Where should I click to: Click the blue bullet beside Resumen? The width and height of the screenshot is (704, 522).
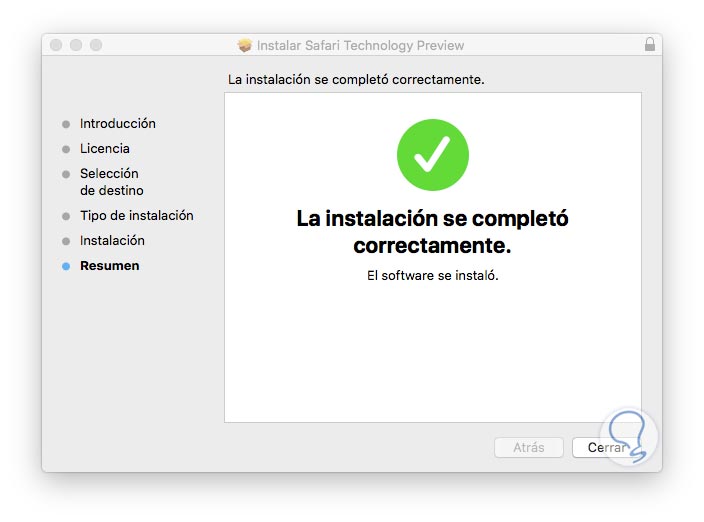(66, 266)
